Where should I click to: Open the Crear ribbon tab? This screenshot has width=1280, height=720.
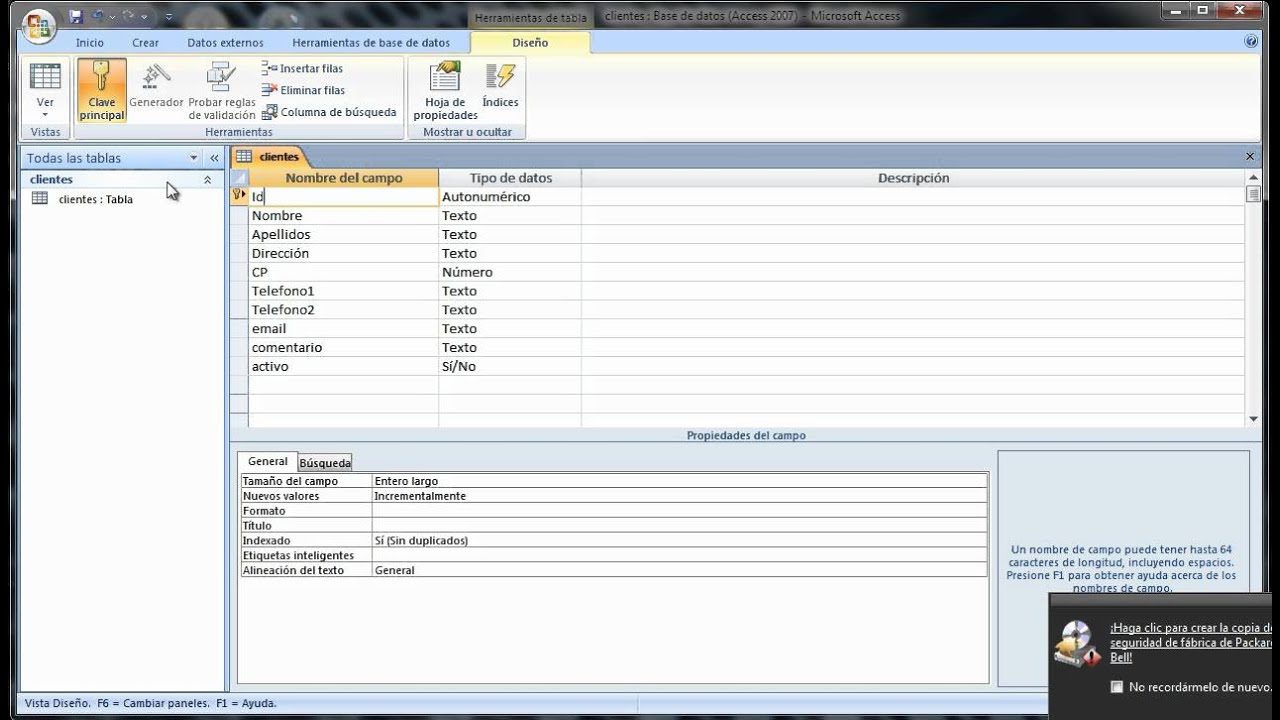[x=146, y=43]
